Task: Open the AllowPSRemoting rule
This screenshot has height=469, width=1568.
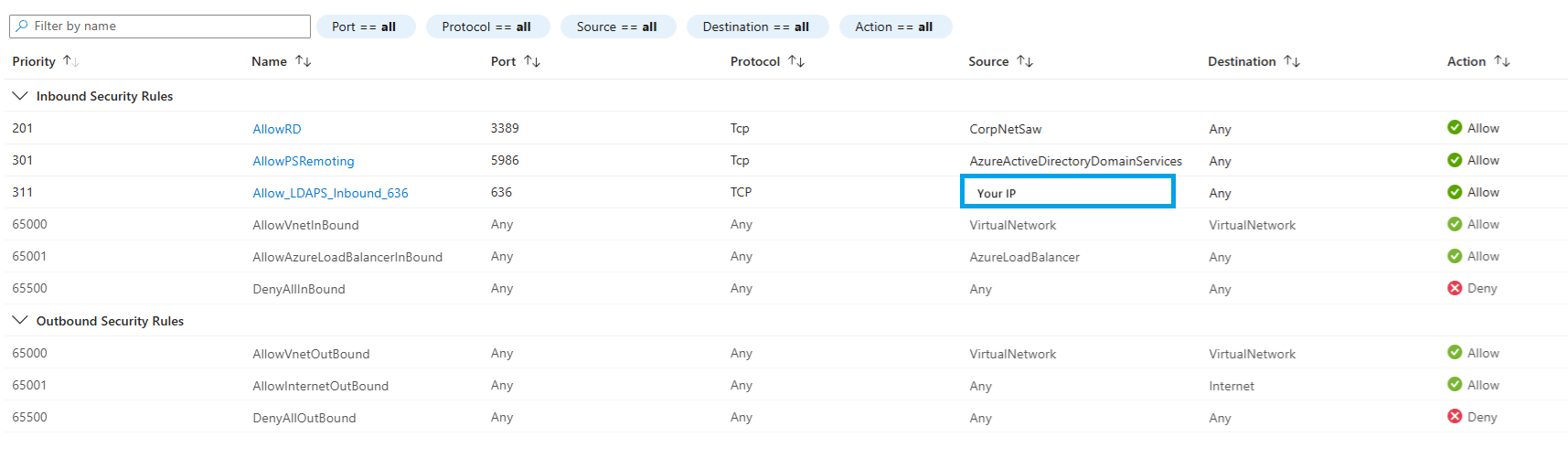Action: [x=304, y=161]
